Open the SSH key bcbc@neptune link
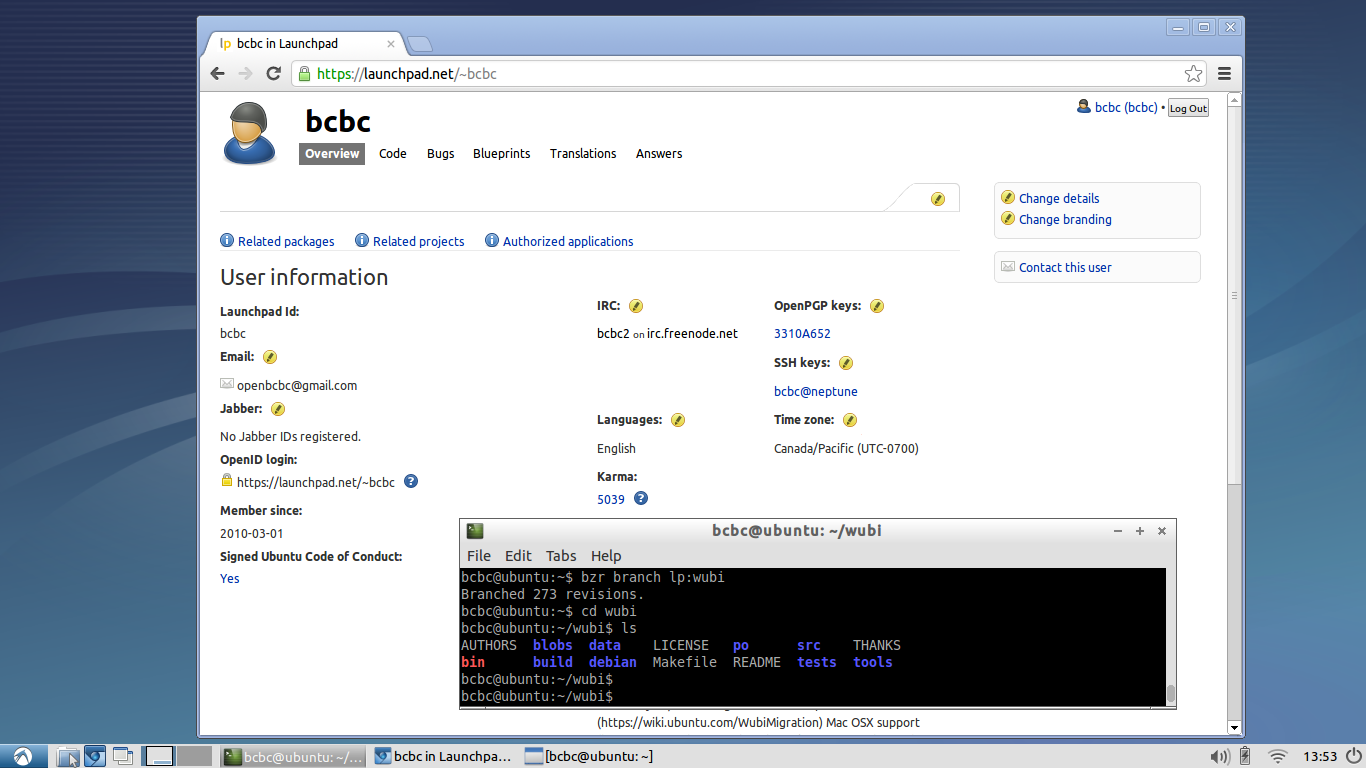Image resolution: width=1366 pixels, height=768 pixels. [x=816, y=391]
